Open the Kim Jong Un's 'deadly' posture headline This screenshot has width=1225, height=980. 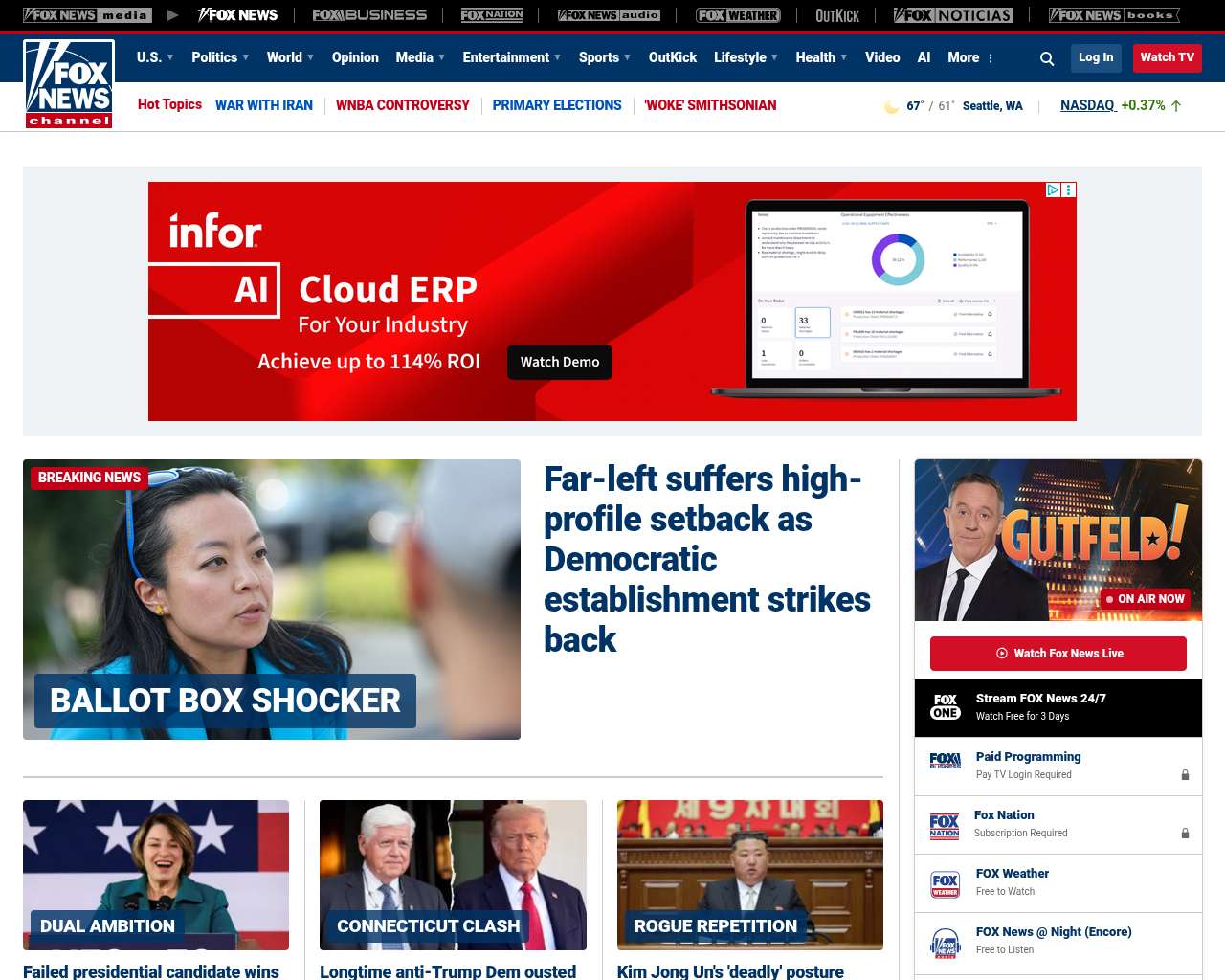point(731,971)
